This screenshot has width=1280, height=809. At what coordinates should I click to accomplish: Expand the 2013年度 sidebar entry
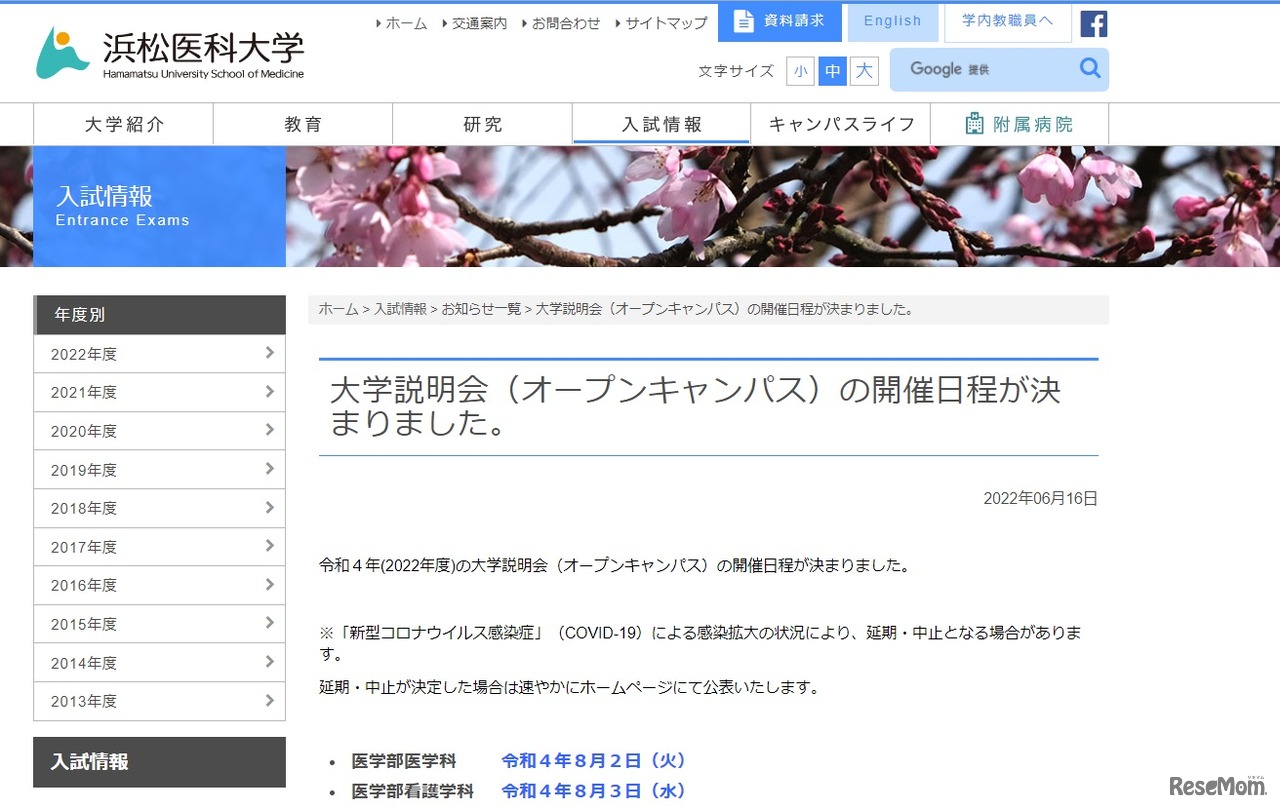pos(159,701)
